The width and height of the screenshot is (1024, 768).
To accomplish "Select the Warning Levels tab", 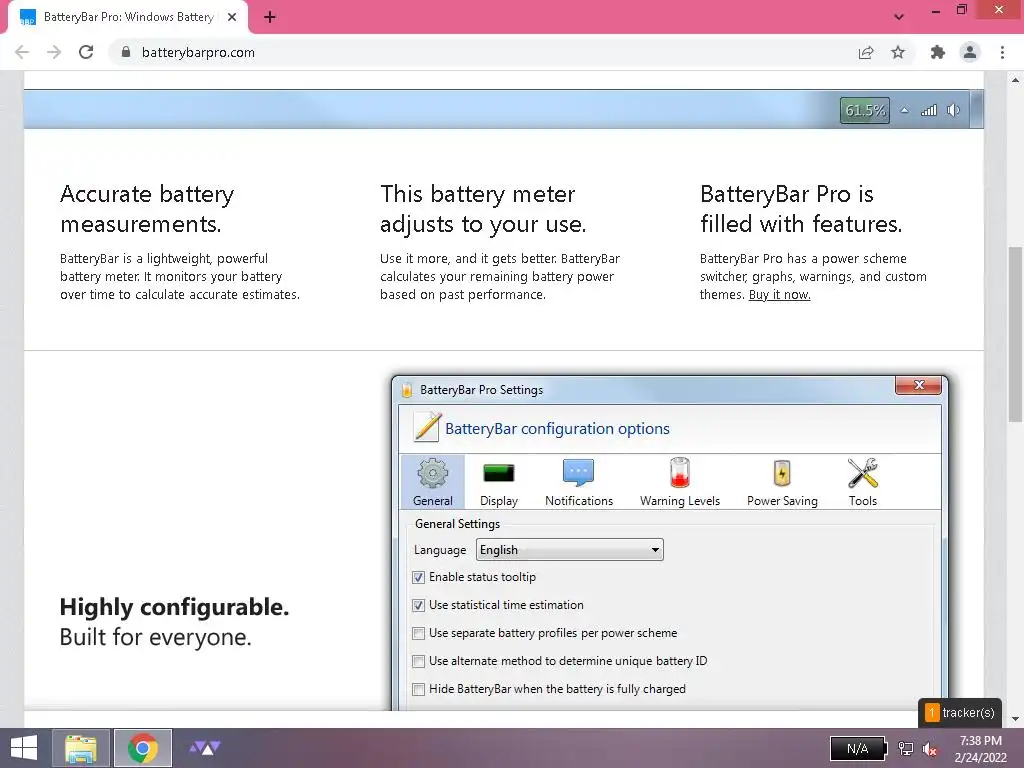I will [680, 482].
